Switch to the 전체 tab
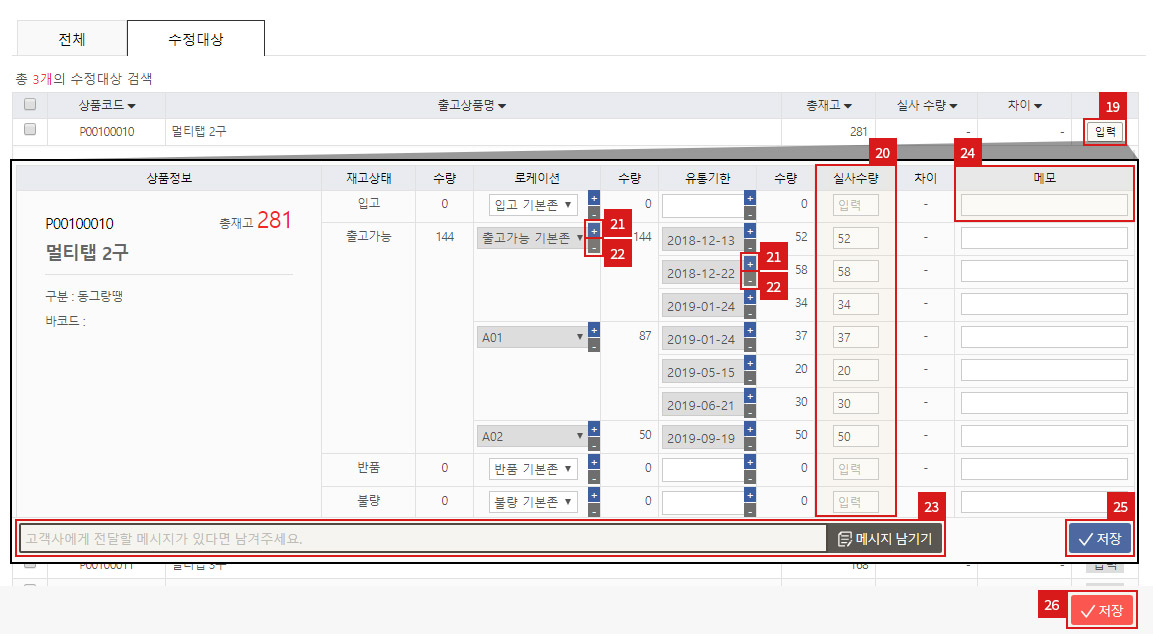This screenshot has width=1153, height=634. click(x=70, y=38)
